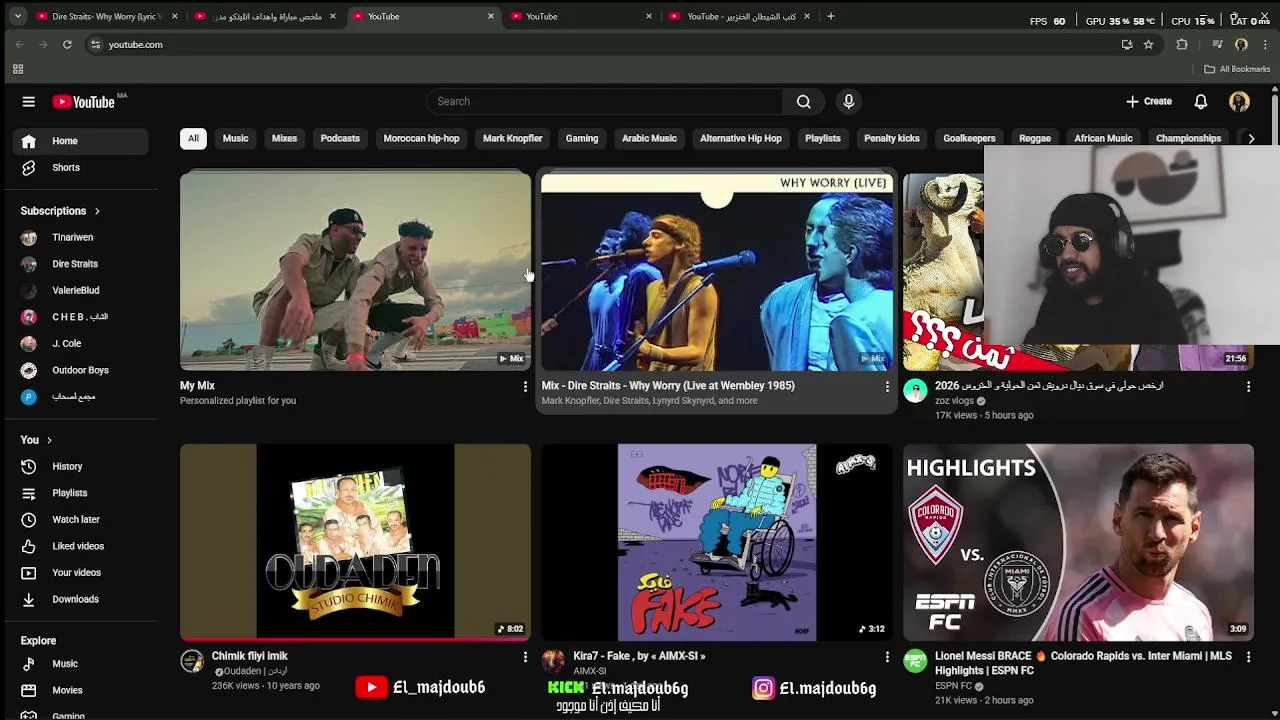Select the Alternative Hip Hop chip
This screenshot has width=1280, height=720.
pos(740,138)
